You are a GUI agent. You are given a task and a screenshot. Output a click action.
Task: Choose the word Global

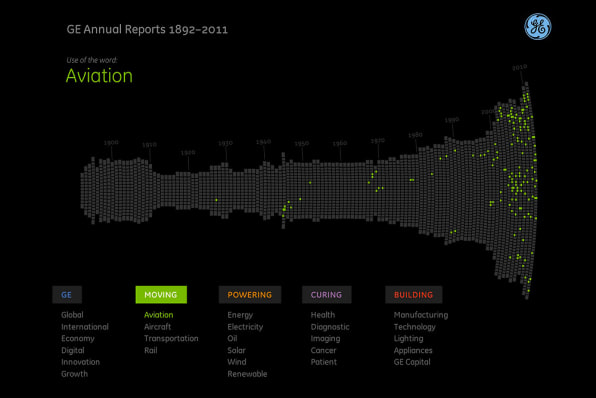point(72,315)
